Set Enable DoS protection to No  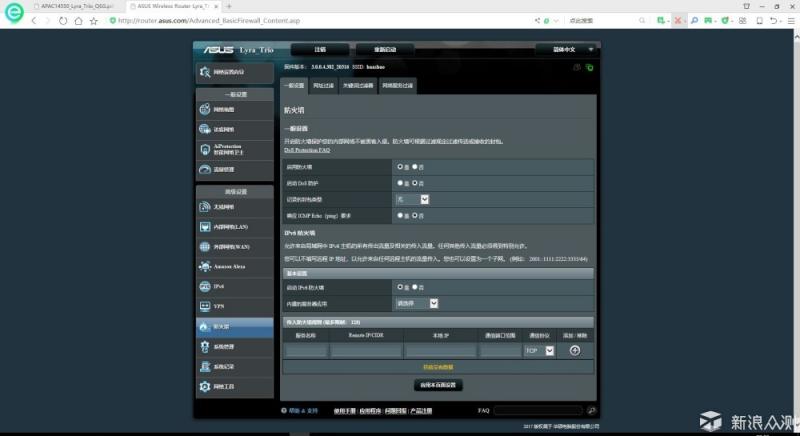[415, 183]
